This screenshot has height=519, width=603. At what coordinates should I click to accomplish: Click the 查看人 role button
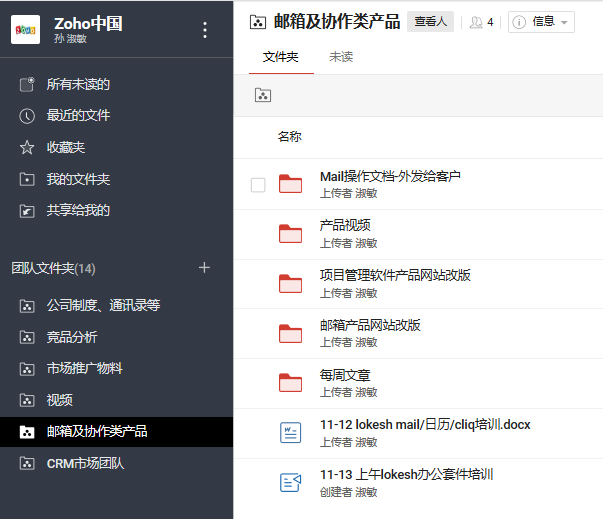click(432, 22)
